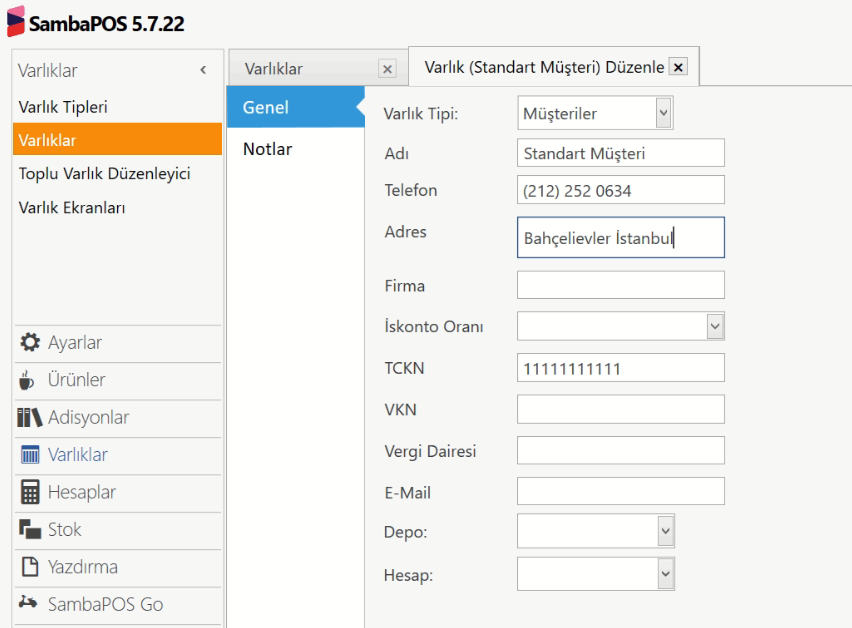Image resolution: width=852 pixels, height=628 pixels.
Task: Collapse the Varlıklar sidebar with the chevron
Action: tap(203, 70)
